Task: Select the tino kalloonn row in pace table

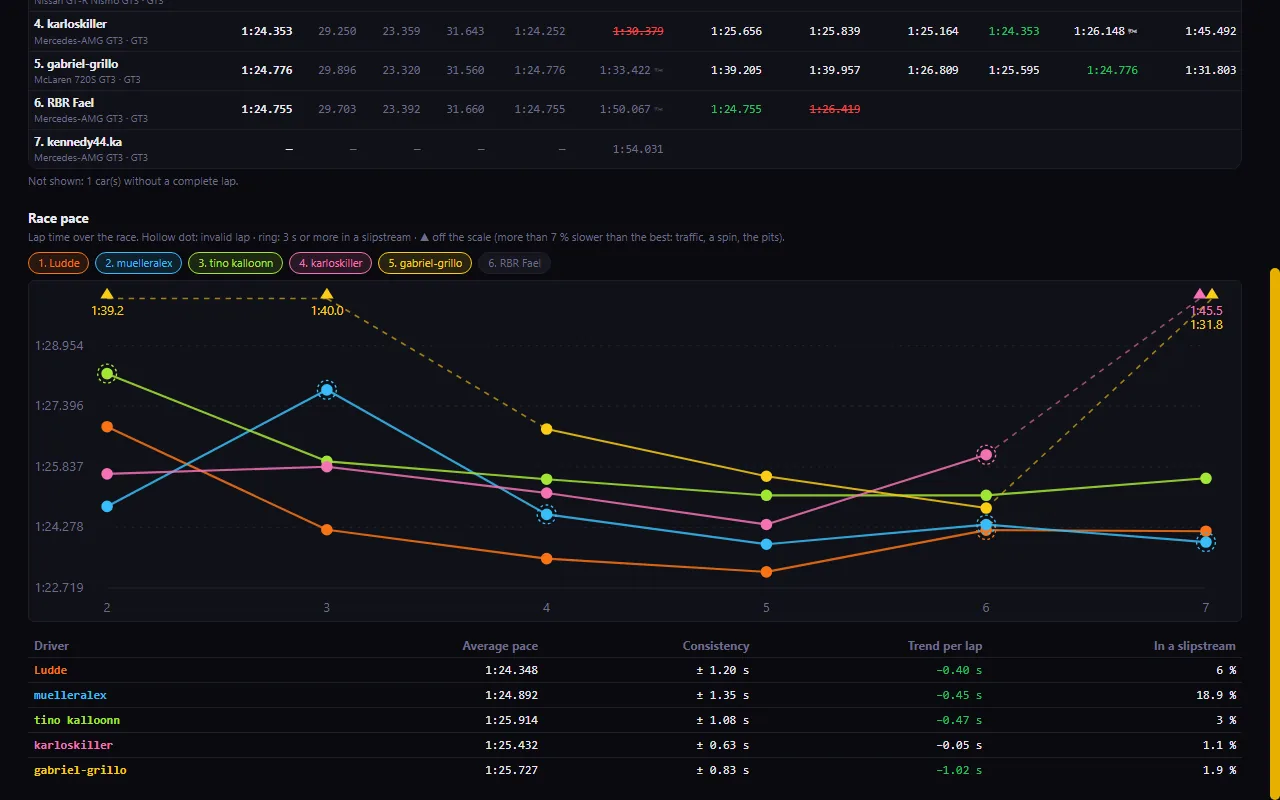Action: tap(635, 720)
